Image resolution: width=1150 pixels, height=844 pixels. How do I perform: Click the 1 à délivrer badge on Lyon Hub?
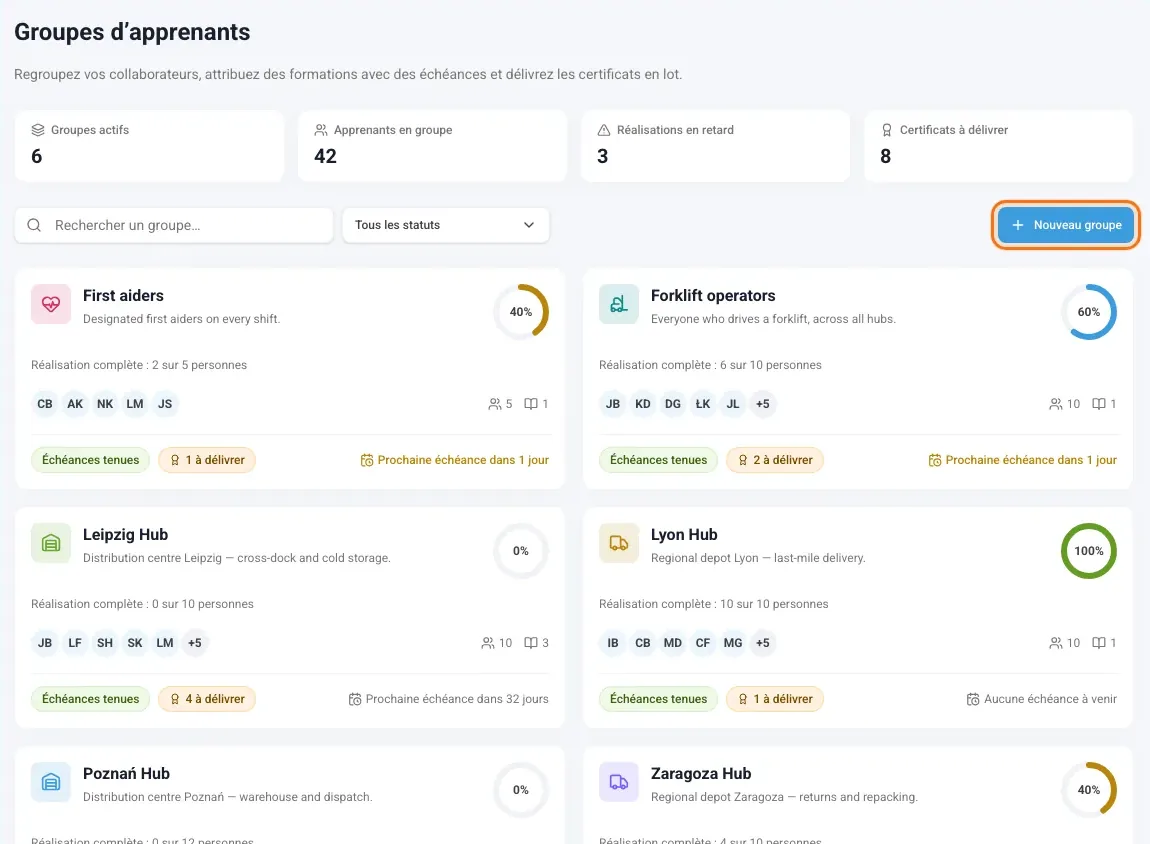pos(775,699)
